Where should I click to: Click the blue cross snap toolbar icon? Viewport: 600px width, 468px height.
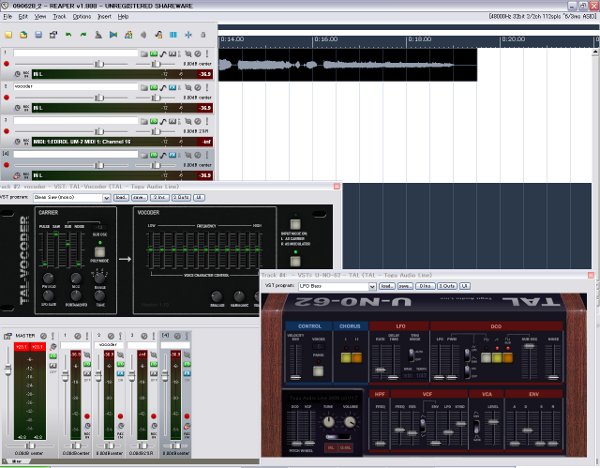click(x=188, y=35)
